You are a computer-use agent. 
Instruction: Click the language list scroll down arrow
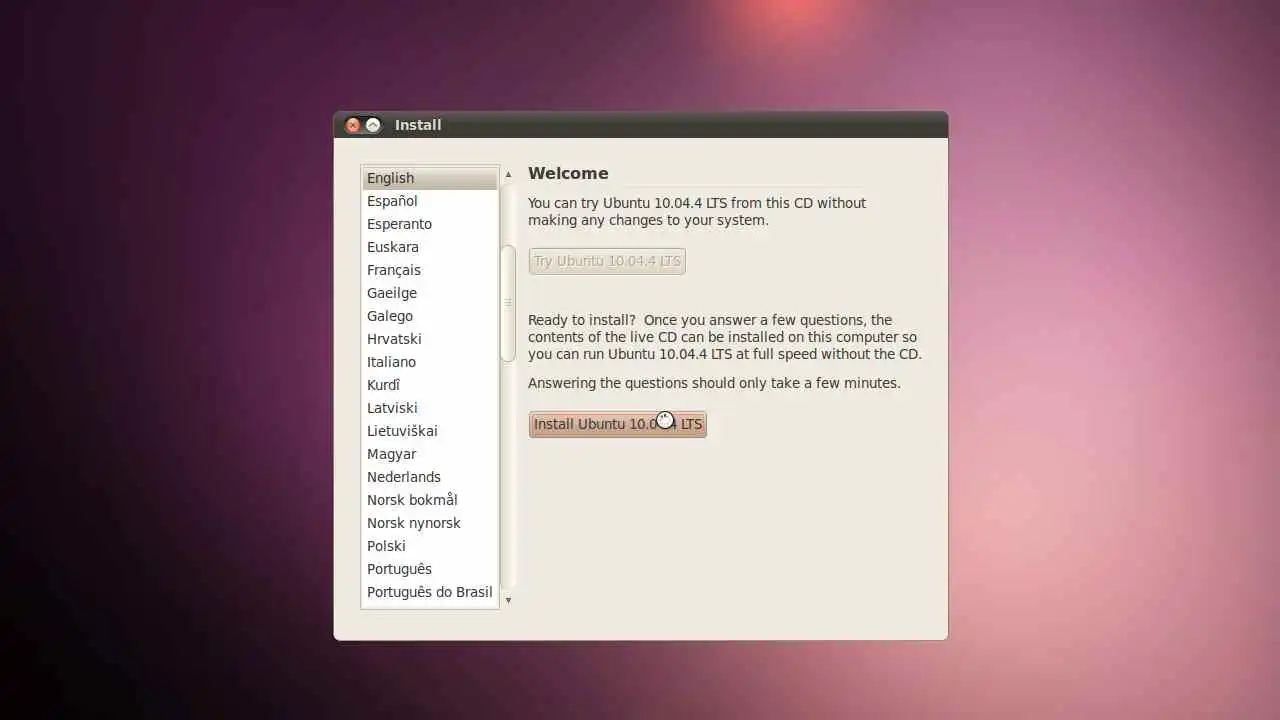[x=508, y=600]
